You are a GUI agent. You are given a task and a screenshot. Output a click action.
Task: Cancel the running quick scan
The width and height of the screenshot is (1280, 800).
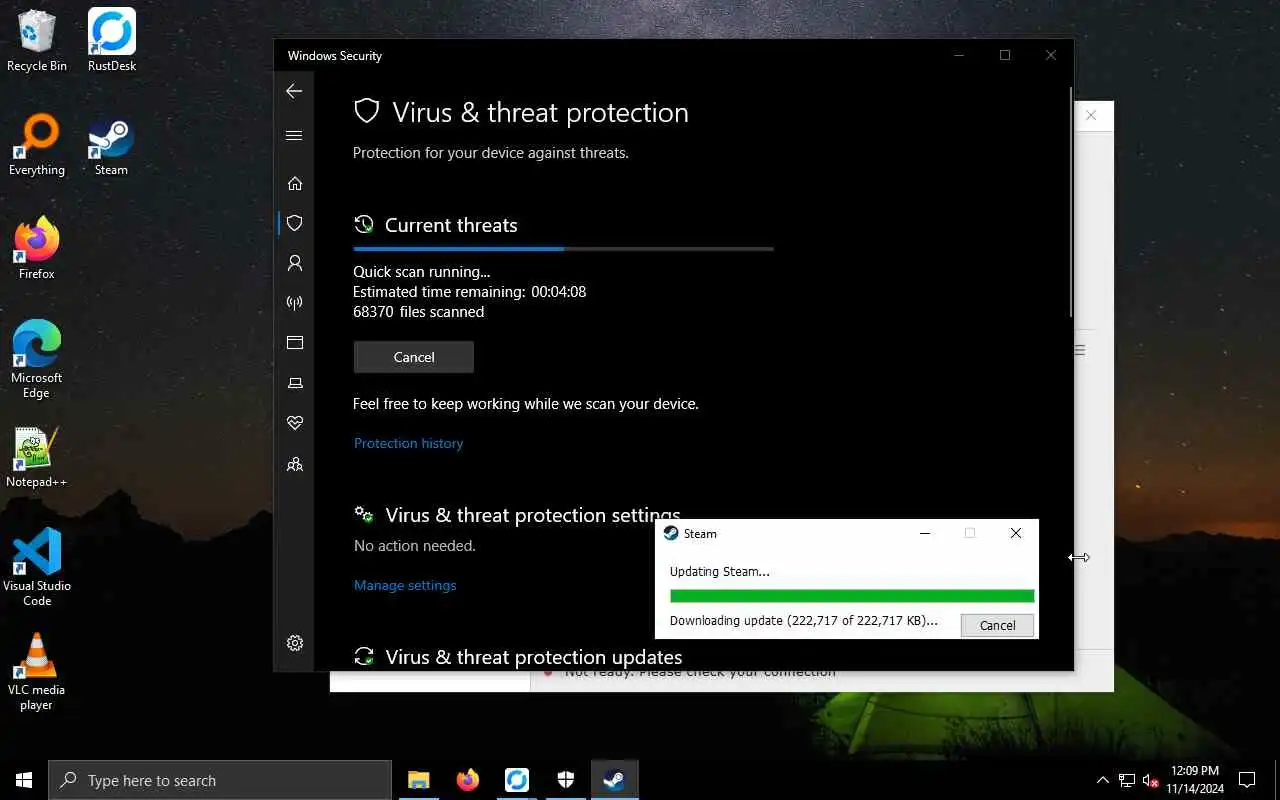pos(414,357)
